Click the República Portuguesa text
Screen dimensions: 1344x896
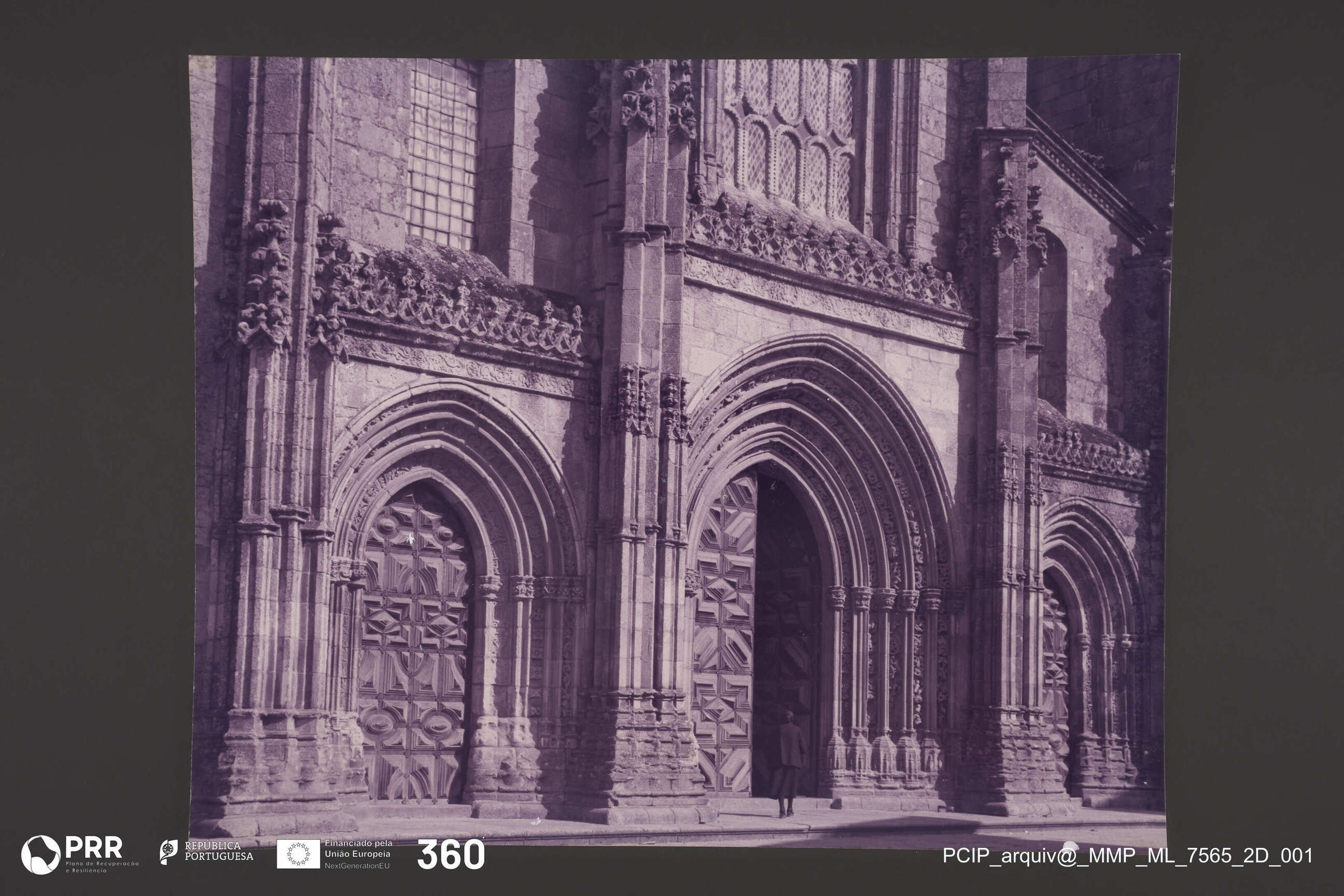pos(219,851)
